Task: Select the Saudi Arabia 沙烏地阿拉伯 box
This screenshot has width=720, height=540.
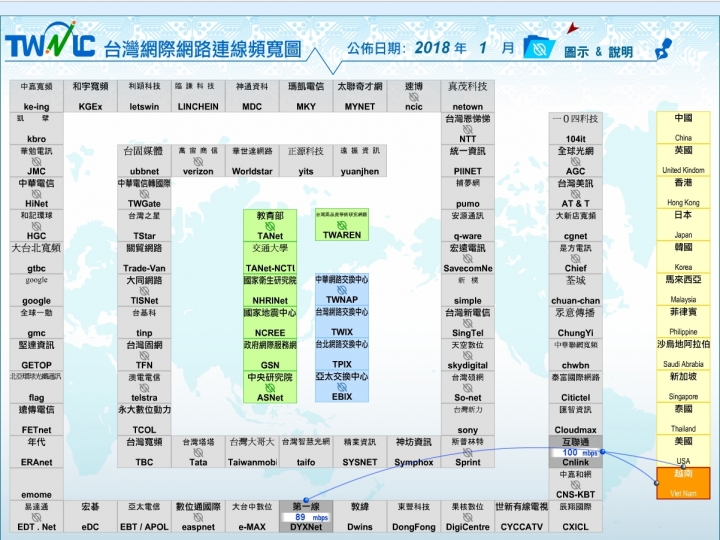Action: click(683, 354)
